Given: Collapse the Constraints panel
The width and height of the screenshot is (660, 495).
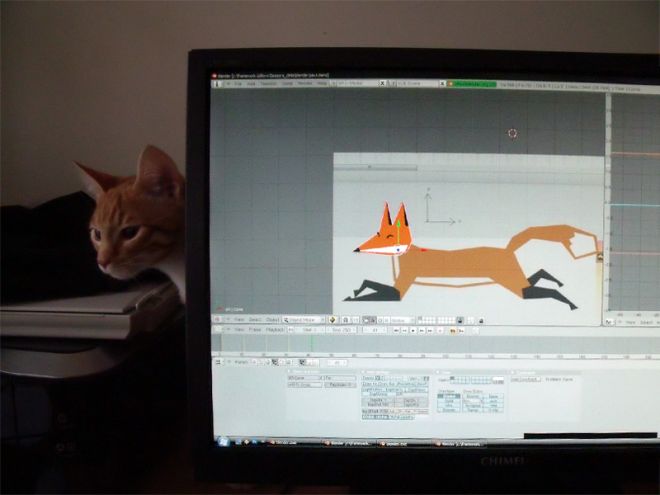Looking at the screenshot, I should point(512,372).
